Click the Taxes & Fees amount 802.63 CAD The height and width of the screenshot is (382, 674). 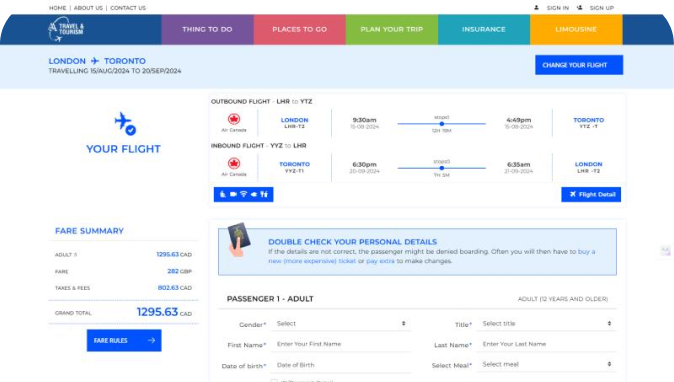tap(175, 287)
